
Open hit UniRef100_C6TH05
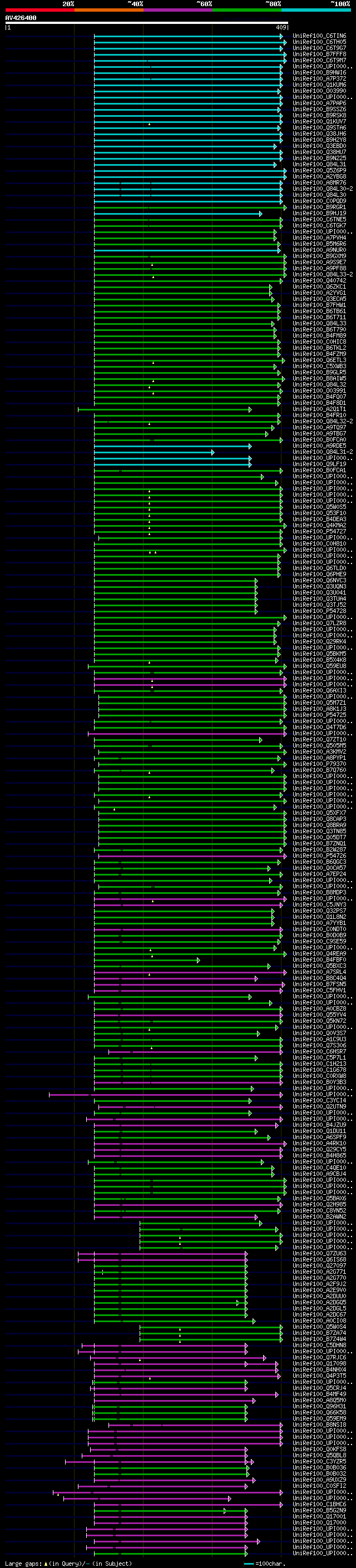[319, 42]
